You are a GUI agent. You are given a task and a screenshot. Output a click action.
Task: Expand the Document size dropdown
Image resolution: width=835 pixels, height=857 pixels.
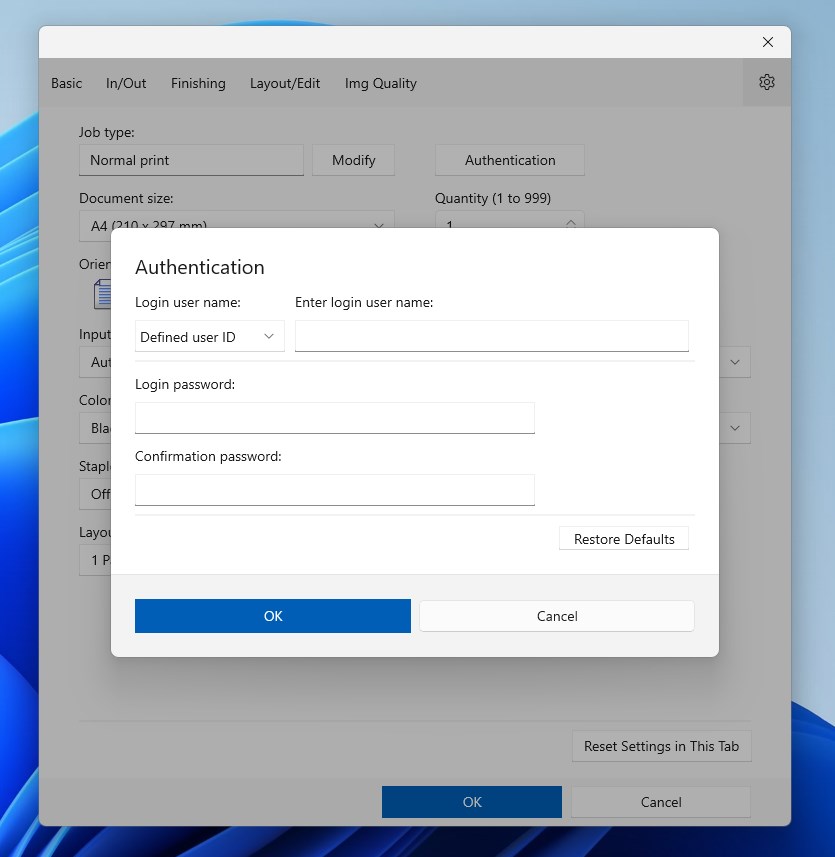(x=237, y=225)
